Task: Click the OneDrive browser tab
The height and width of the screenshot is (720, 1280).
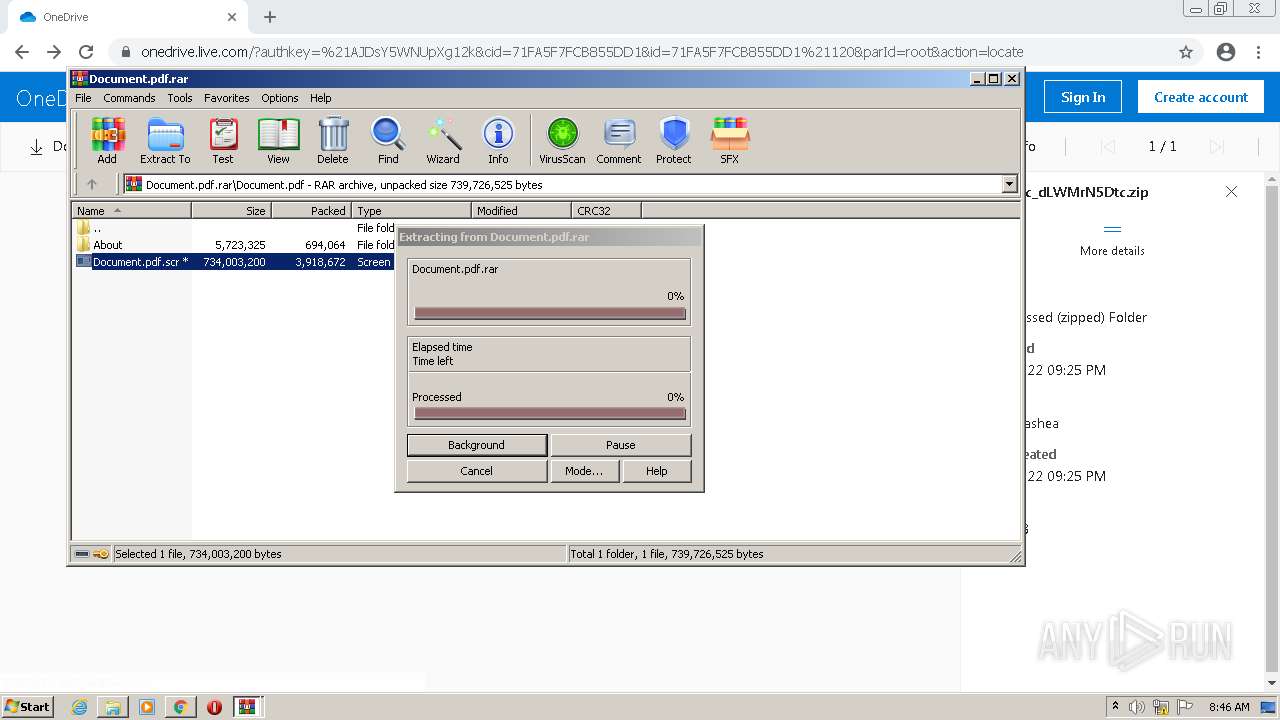Action: click(127, 17)
